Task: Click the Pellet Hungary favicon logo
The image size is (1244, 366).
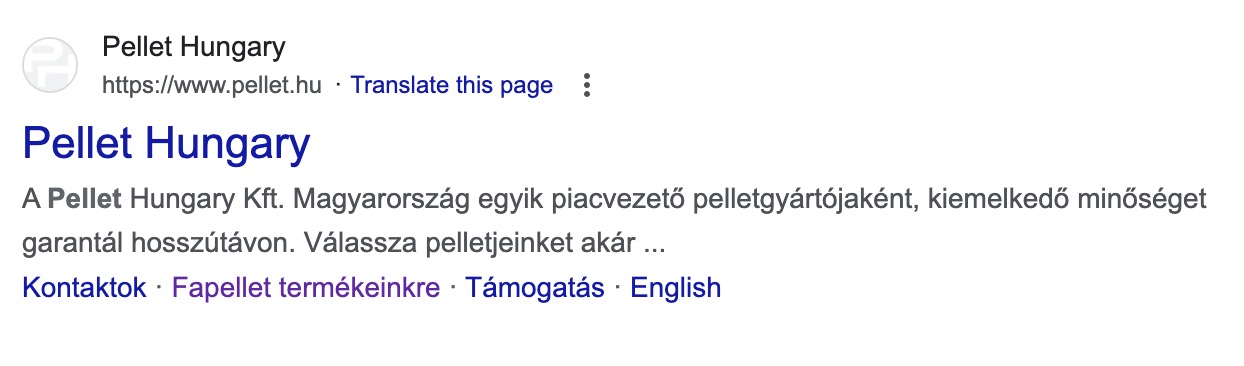Action: (x=50, y=65)
